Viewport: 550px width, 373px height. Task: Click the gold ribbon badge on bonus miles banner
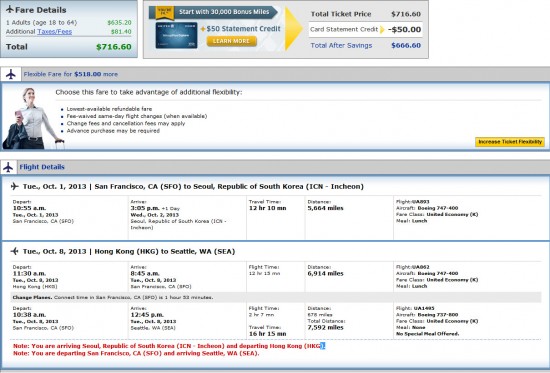[x=165, y=12]
